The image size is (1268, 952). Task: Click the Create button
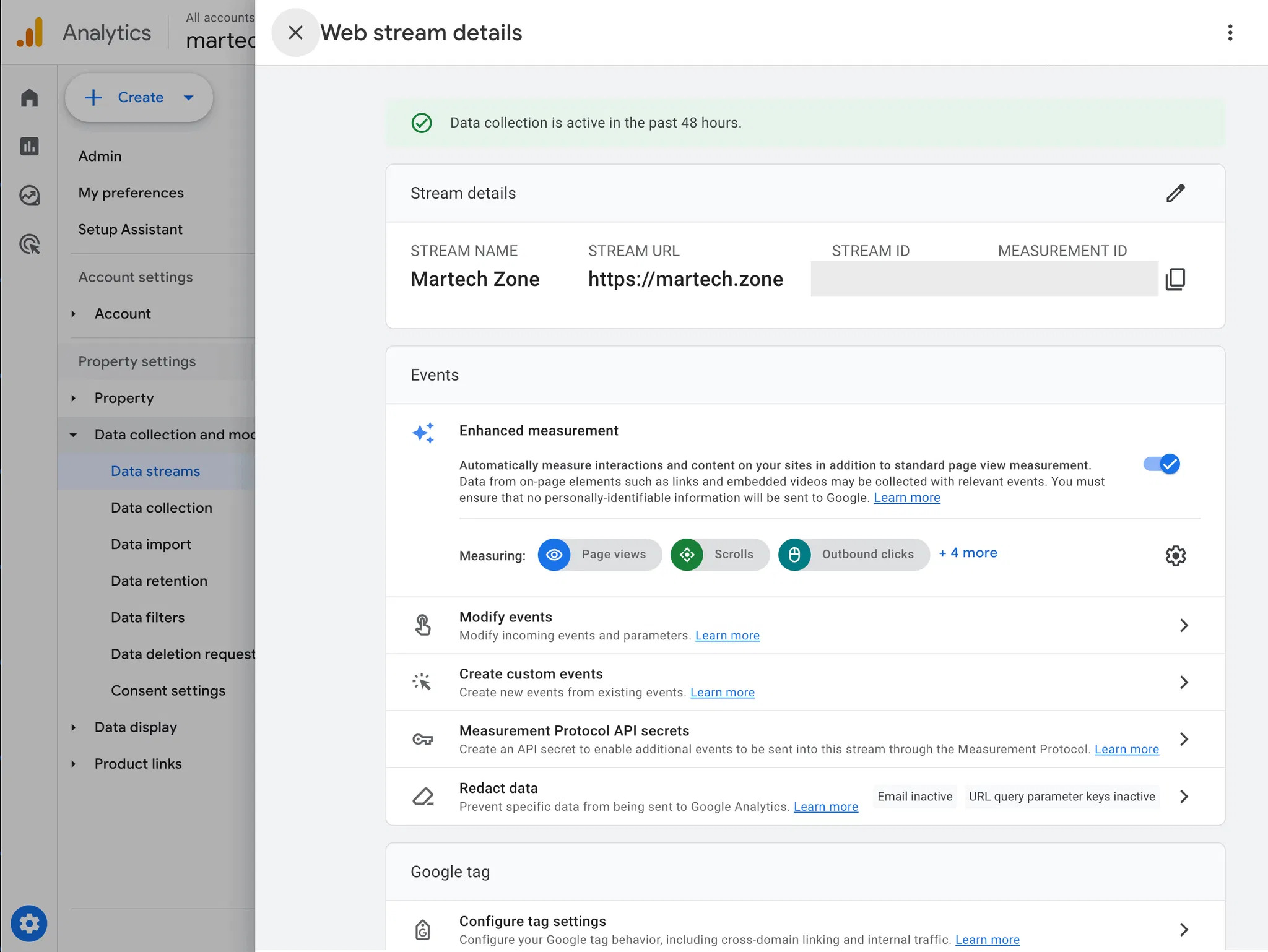pyautogui.click(x=139, y=97)
